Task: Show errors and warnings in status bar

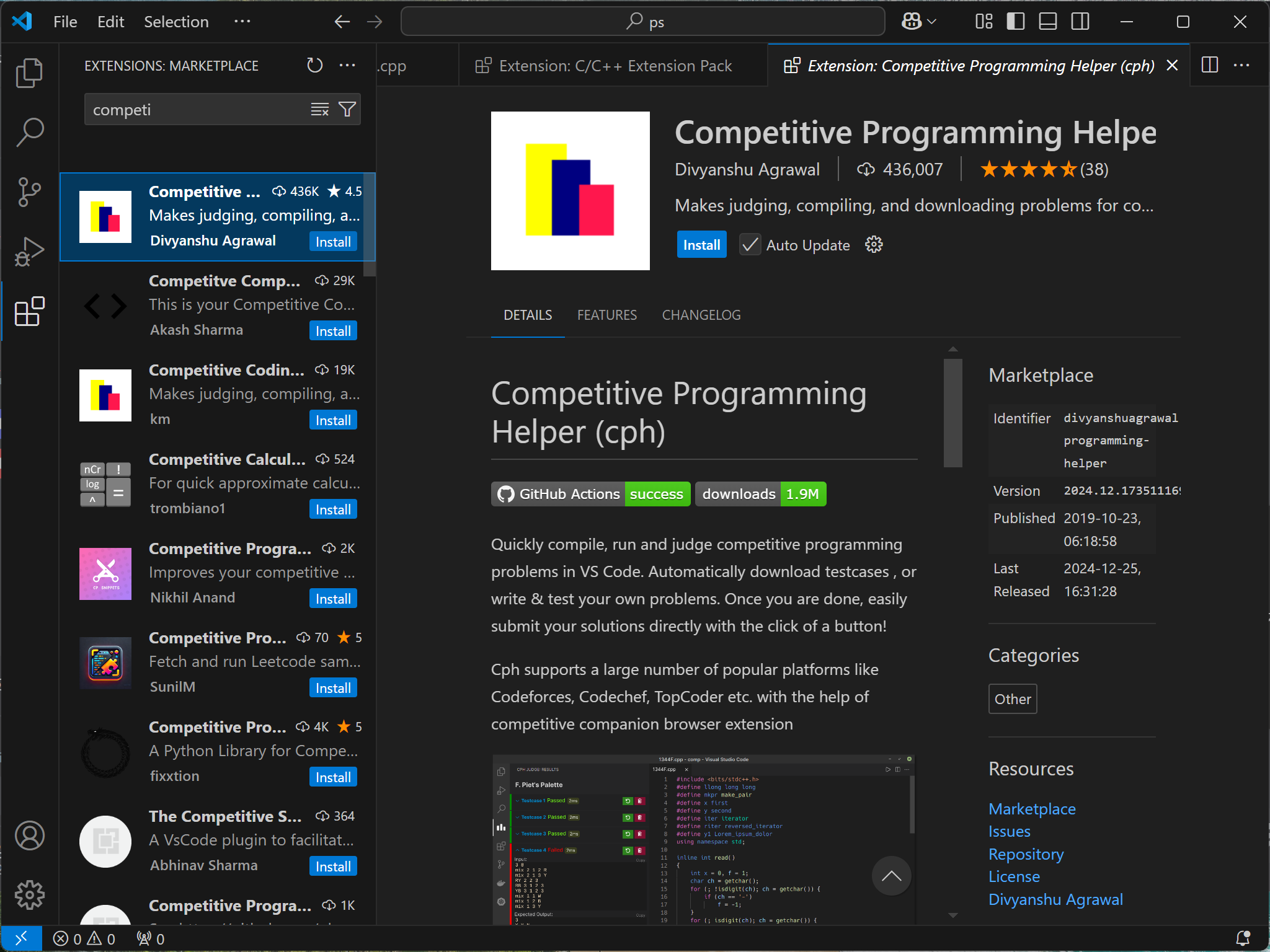Action: pyautogui.click(x=84, y=939)
